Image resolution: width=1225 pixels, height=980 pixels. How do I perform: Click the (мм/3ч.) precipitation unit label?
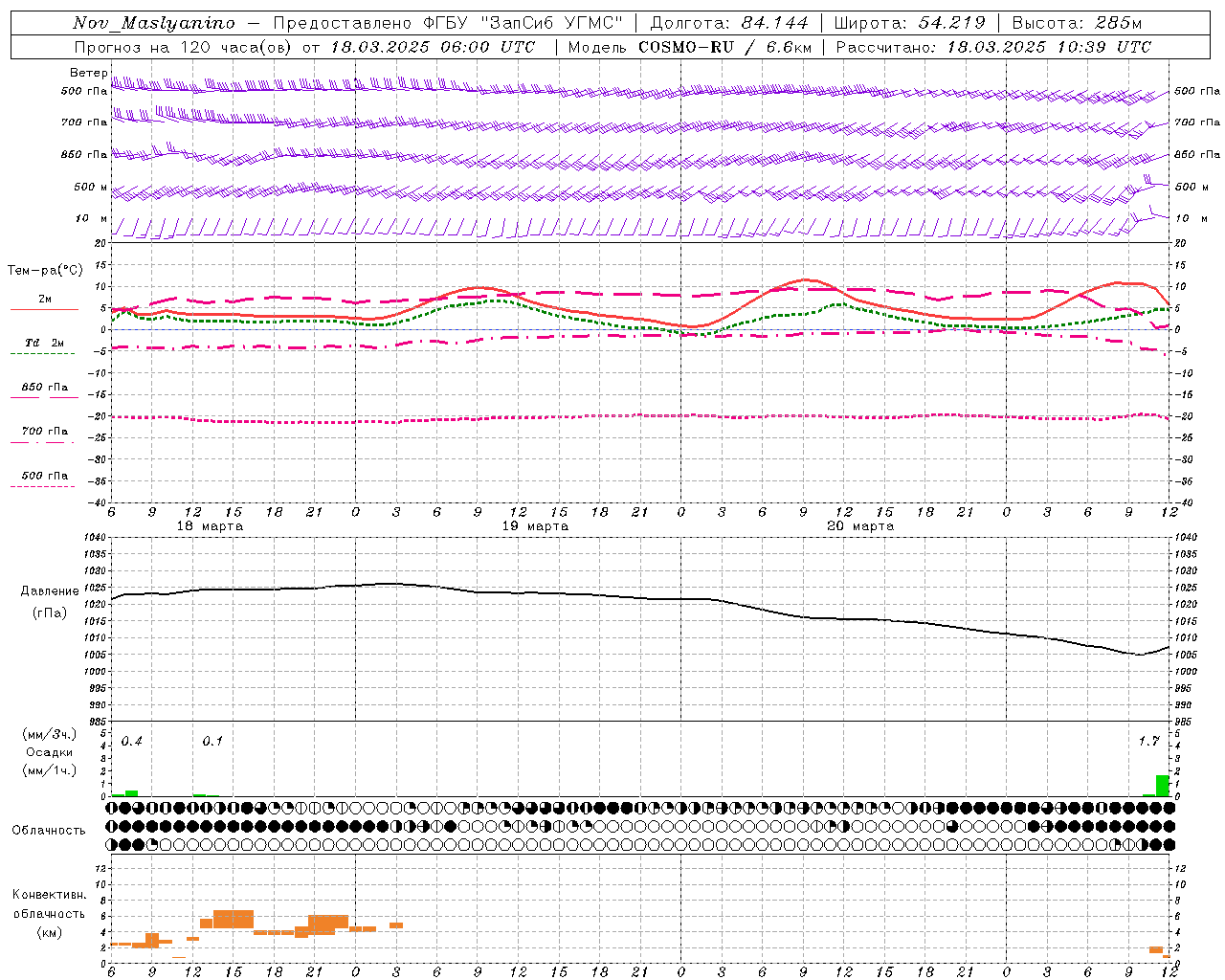(x=50, y=735)
